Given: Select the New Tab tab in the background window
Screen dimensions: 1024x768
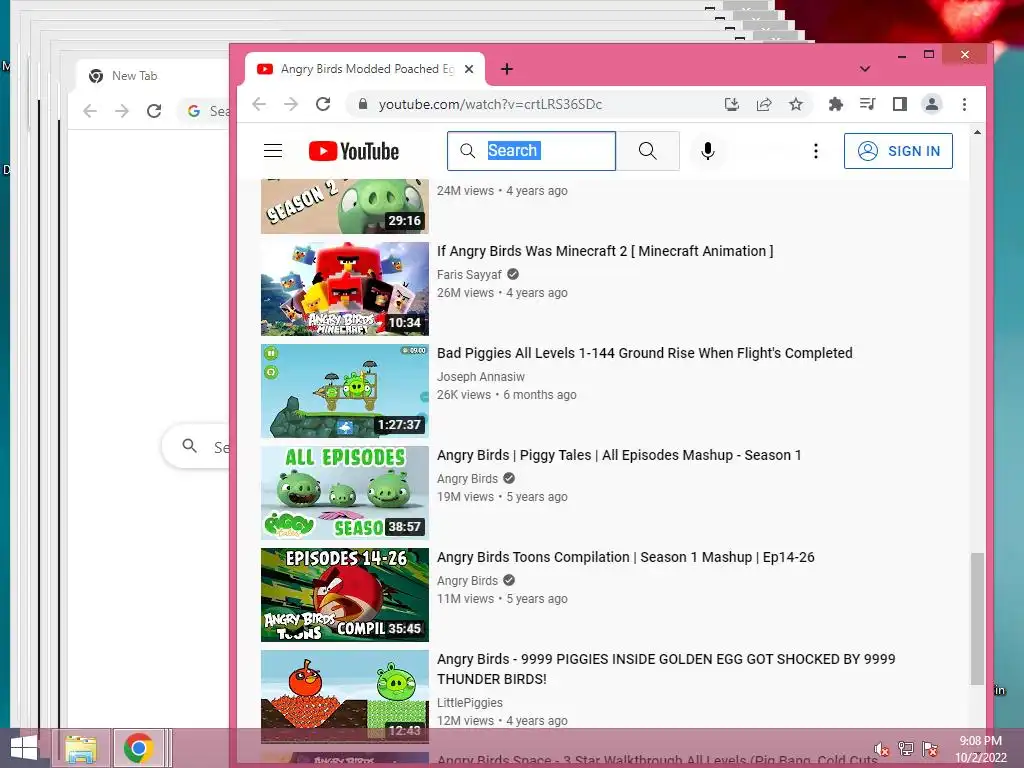Looking at the screenshot, I should click(134, 76).
